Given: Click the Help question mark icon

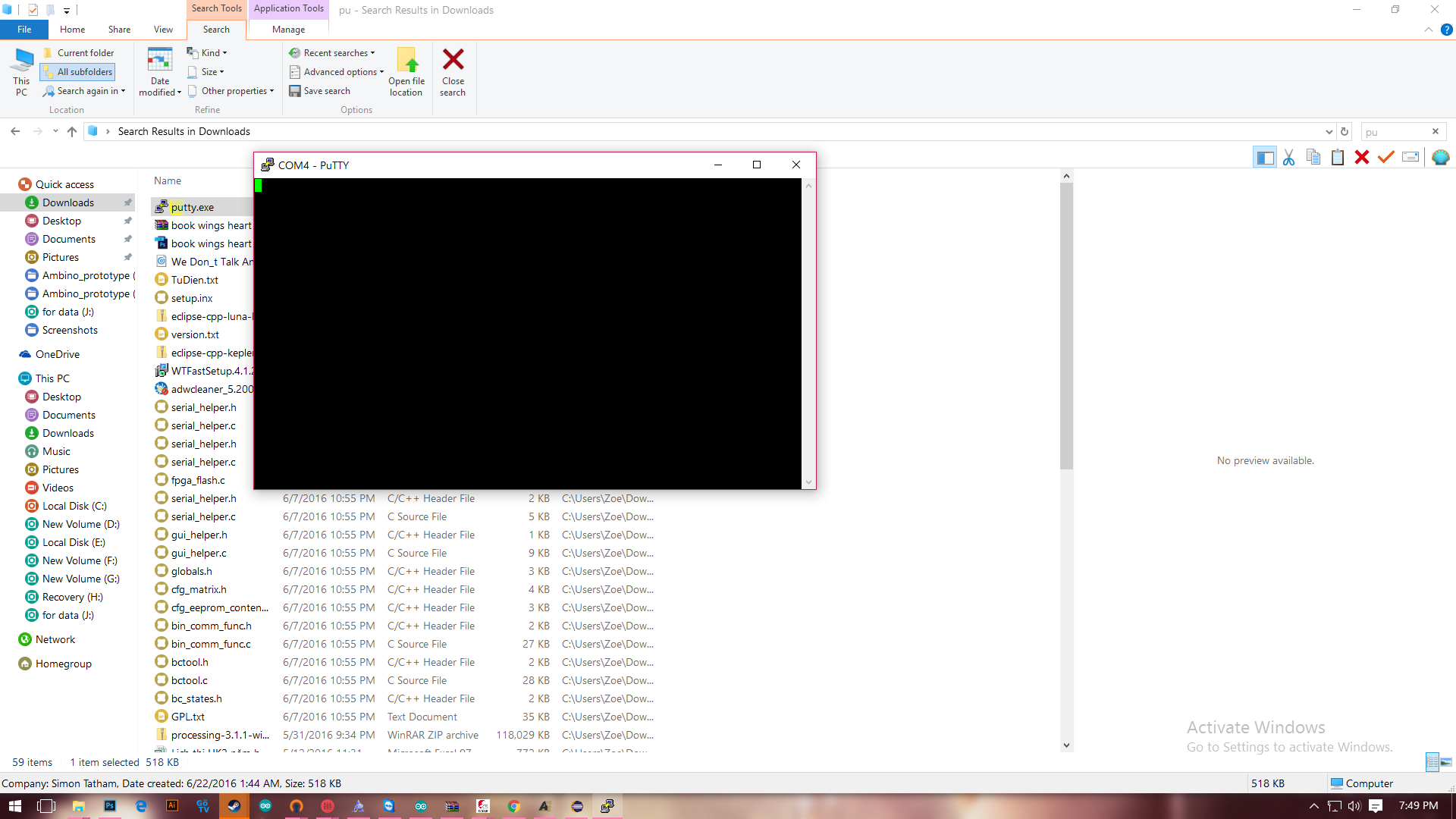Looking at the screenshot, I should pyautogui.click(x=1447, y=30).
